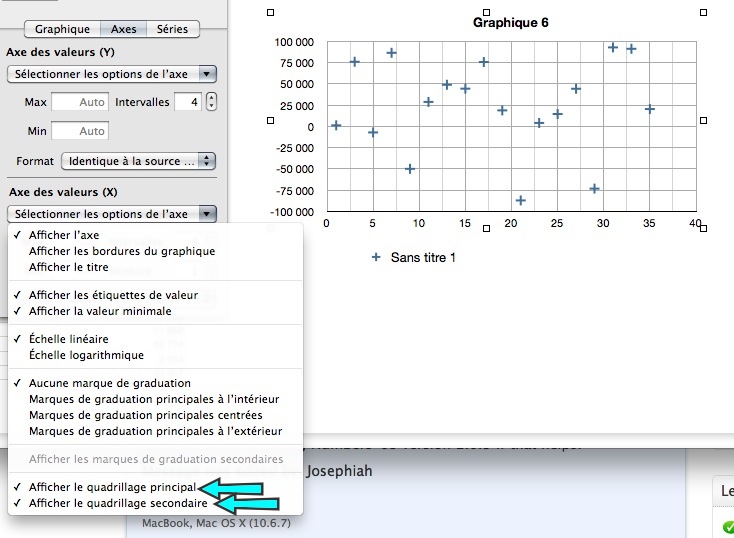Select Échelle linéaire option
Image resolution: width=734 pixels, height=538 pixels.
tap(155, 339)
